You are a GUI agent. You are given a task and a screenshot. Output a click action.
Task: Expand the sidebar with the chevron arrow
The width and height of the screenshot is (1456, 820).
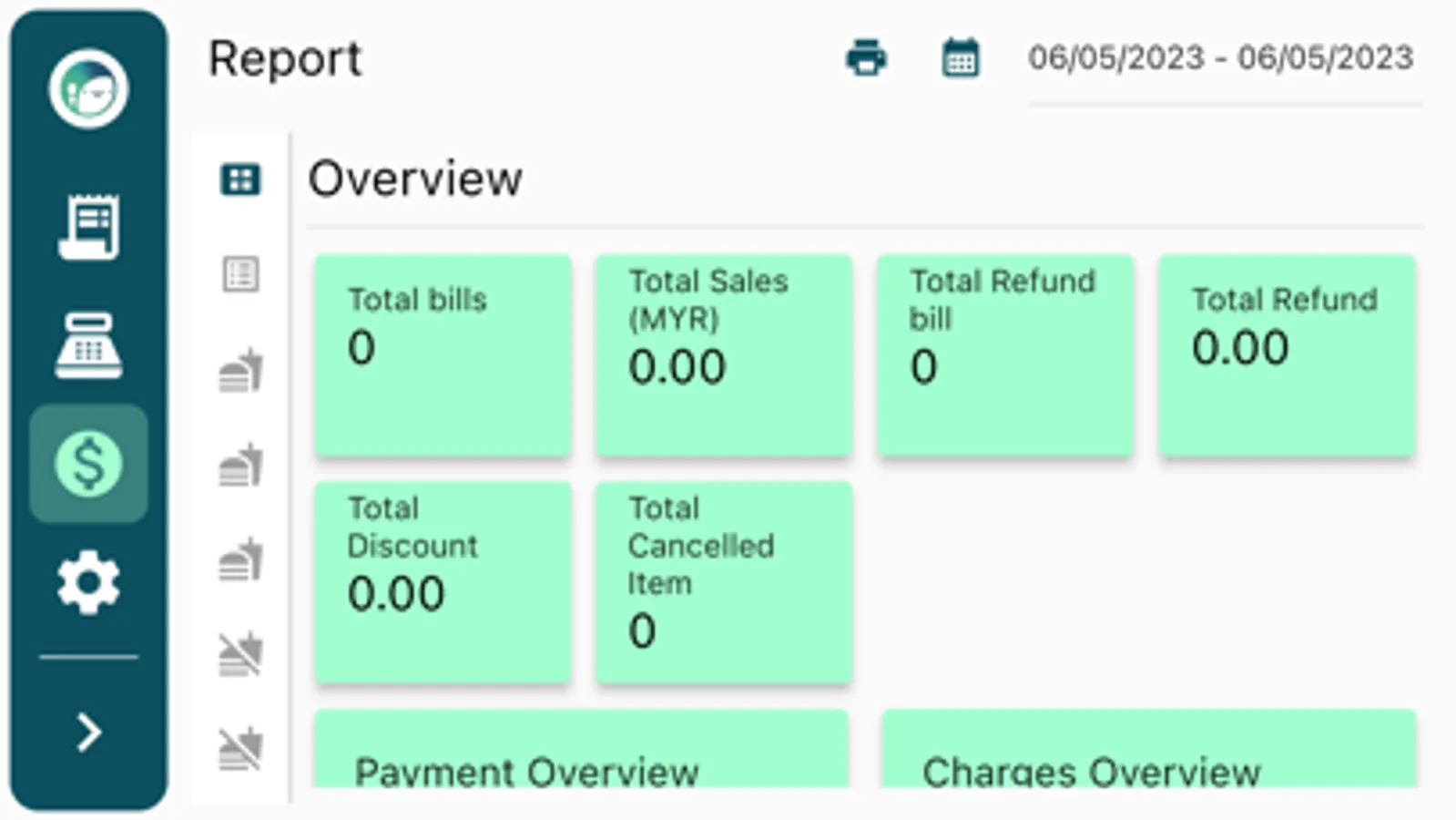pyautogui.click(x=88, y=732)
